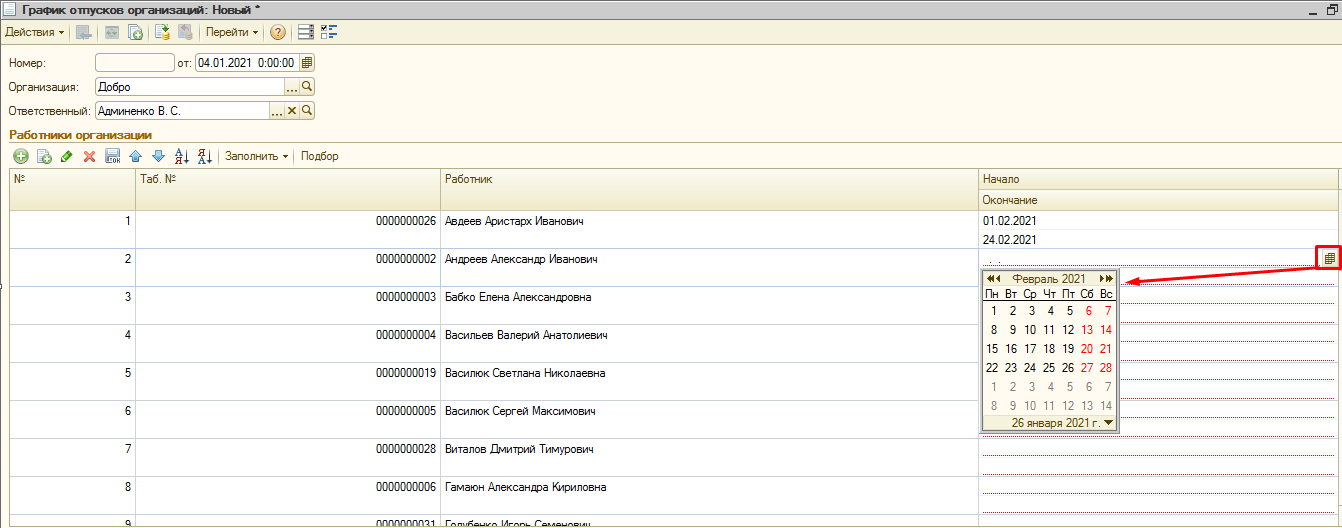The height and width of the screenshot is (528, 1342).
Task: Sort descending with the Я-А icon
Action: coord(204,156)
